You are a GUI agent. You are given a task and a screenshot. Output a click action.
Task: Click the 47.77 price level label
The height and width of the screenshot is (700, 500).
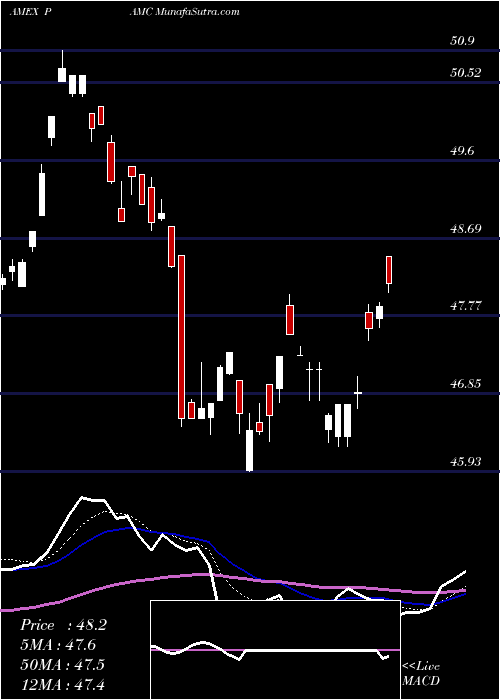[x=466, y=306]
